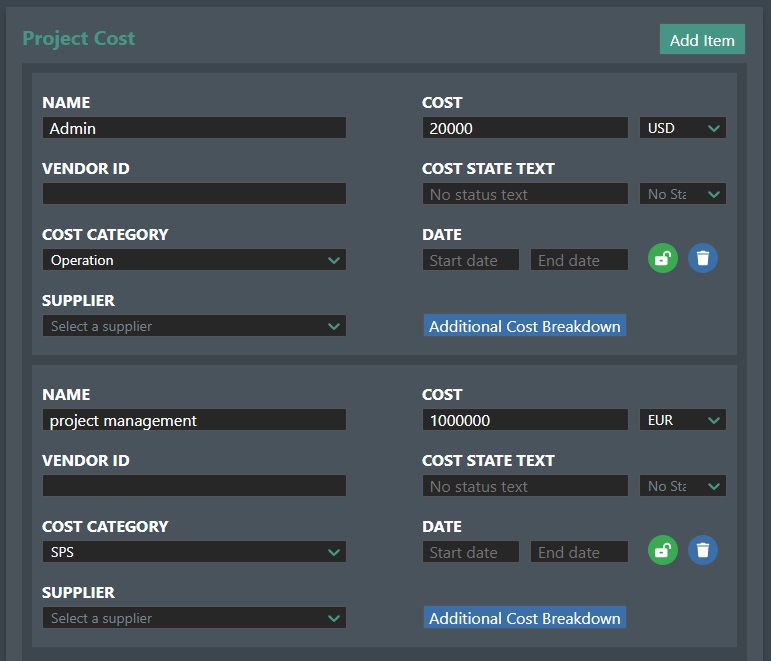The image size is (771, 661).
Task: Click the name field containing Admin
Action: 194,128
